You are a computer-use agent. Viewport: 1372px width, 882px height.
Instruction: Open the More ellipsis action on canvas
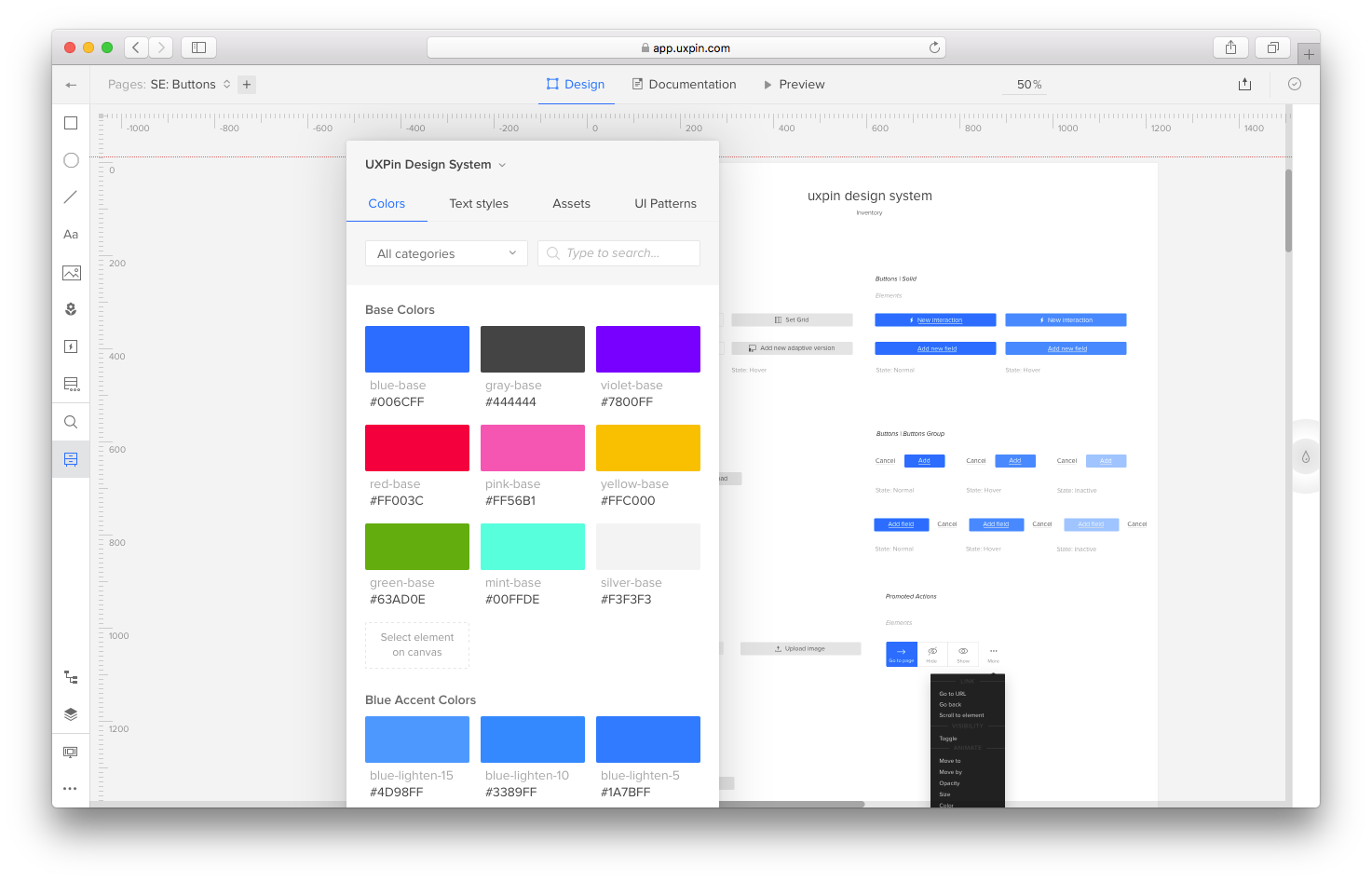tap(994, 655)
